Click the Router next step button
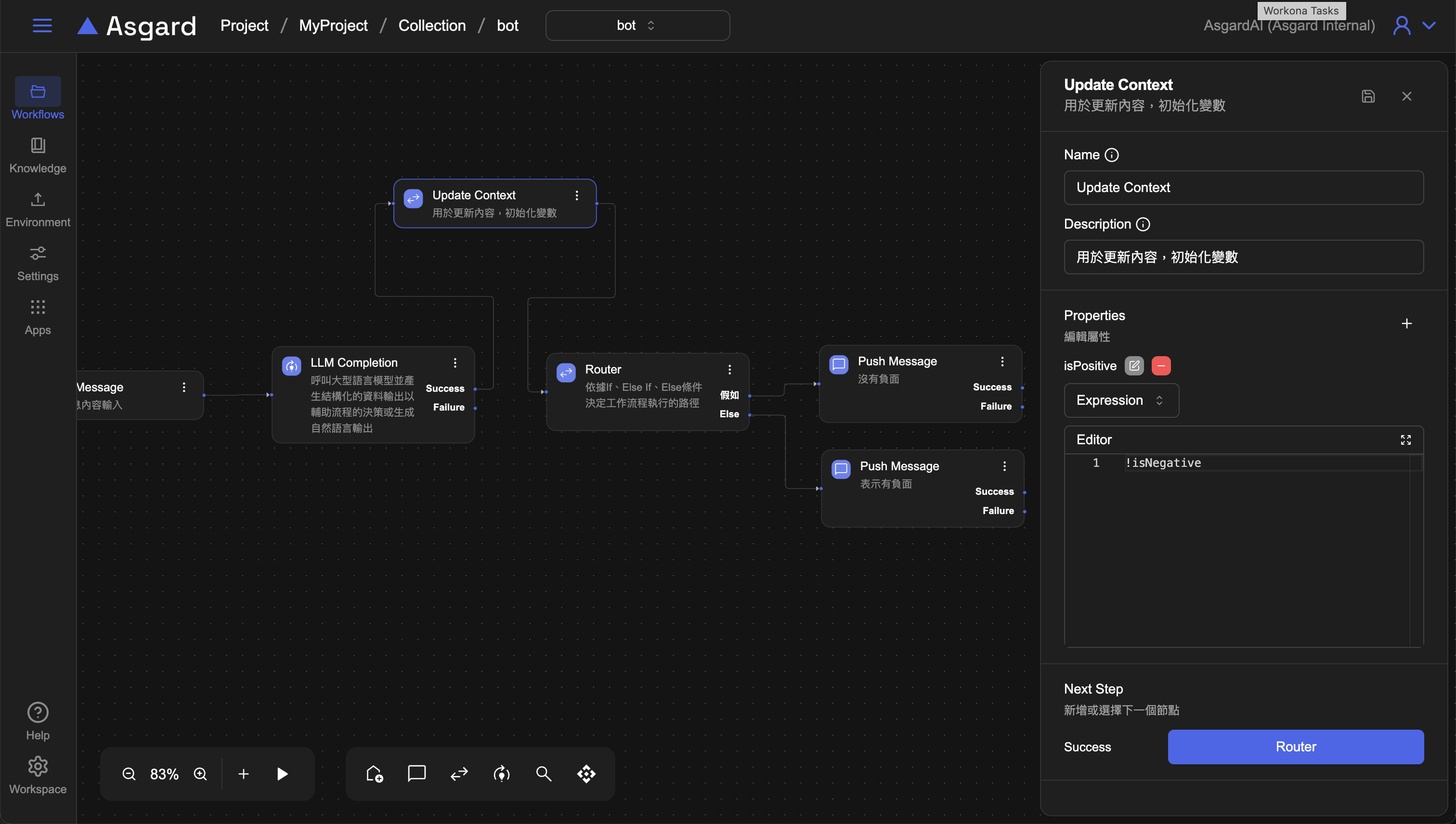This screenshot has height=824, width=1456. tap(1295, 747)
